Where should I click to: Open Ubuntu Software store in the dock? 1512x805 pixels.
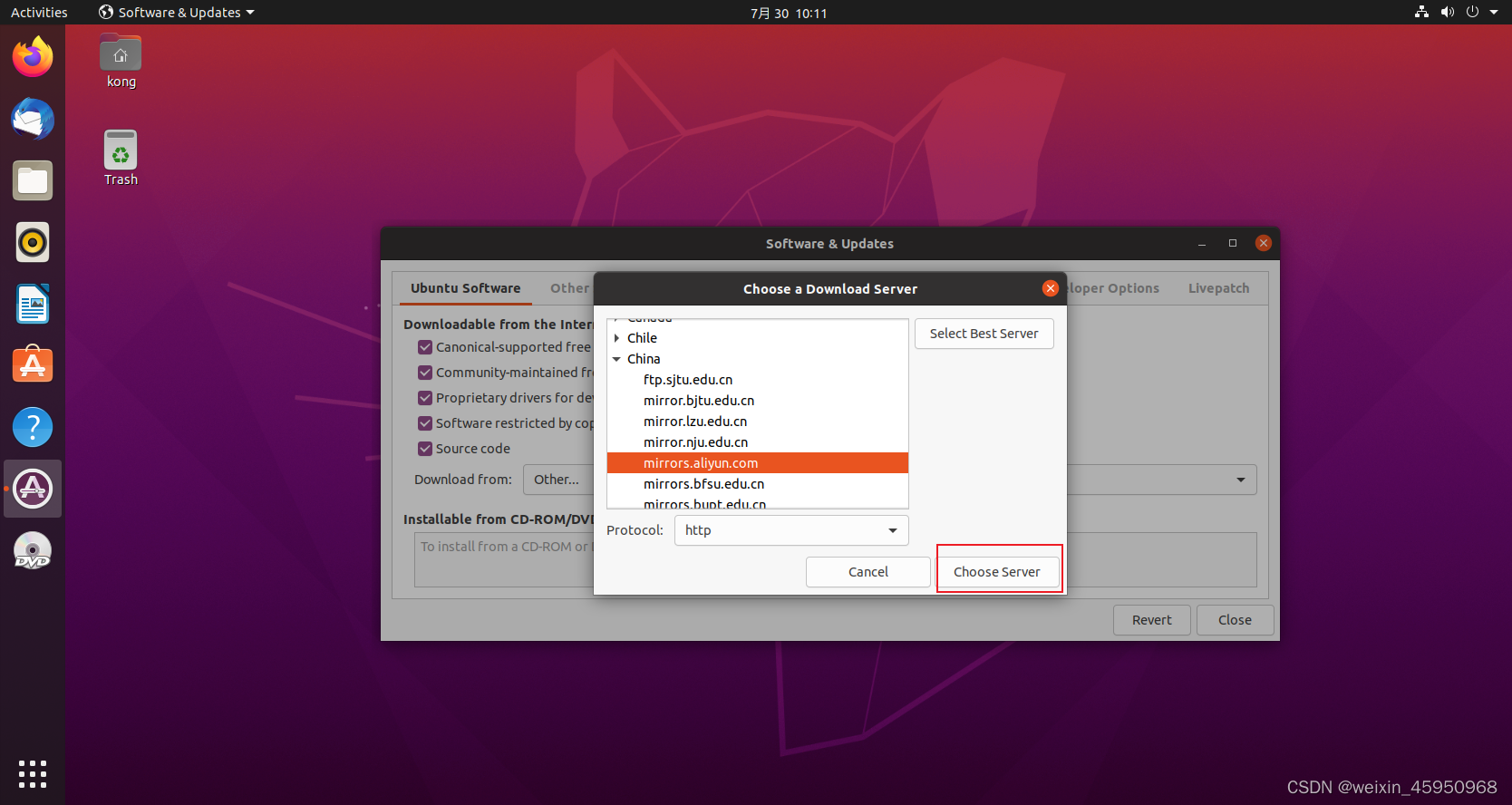(33, 365)
